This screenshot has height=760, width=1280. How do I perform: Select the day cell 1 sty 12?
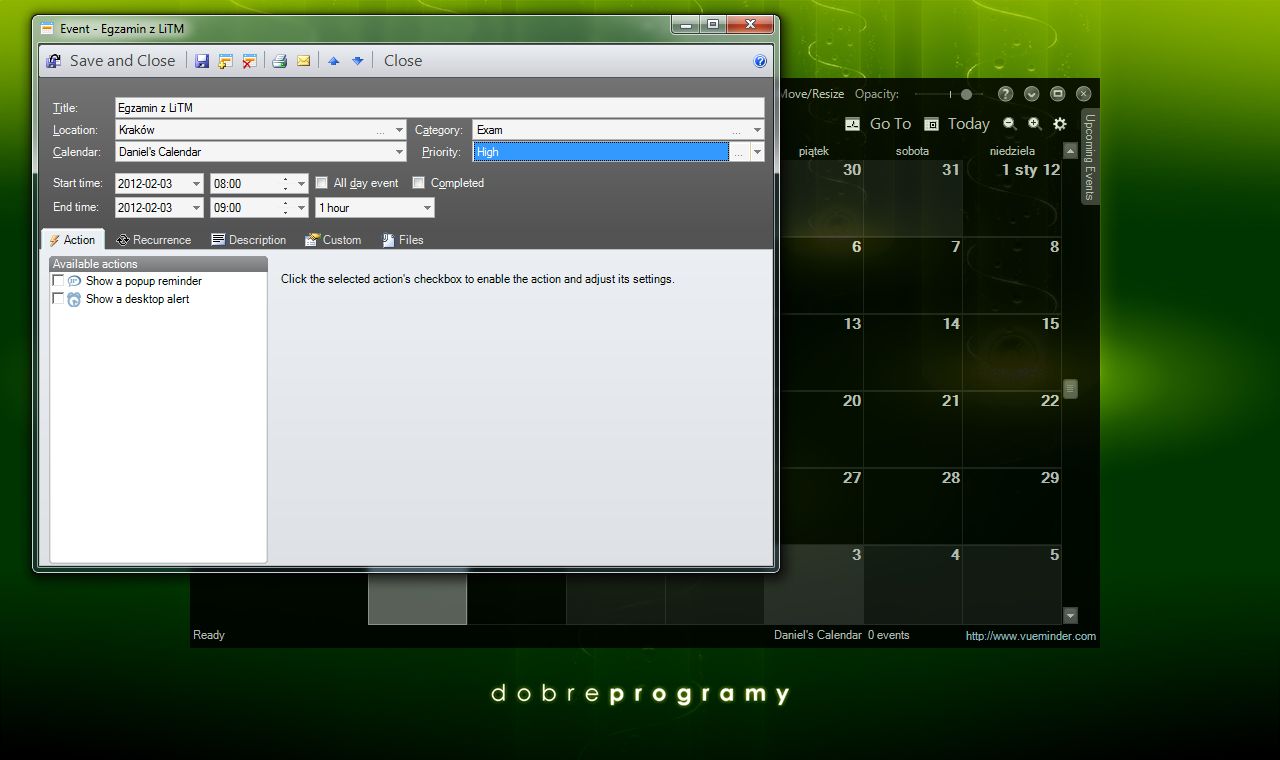point(1011,198)
